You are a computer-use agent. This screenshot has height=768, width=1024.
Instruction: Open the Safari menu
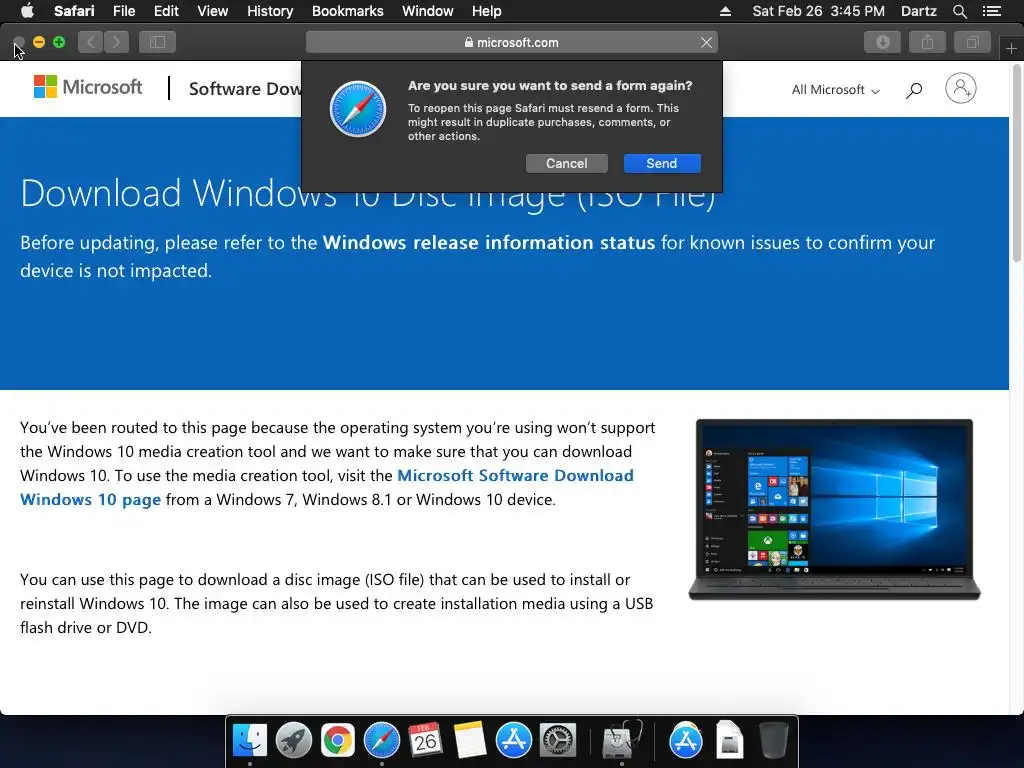(74, 11)
